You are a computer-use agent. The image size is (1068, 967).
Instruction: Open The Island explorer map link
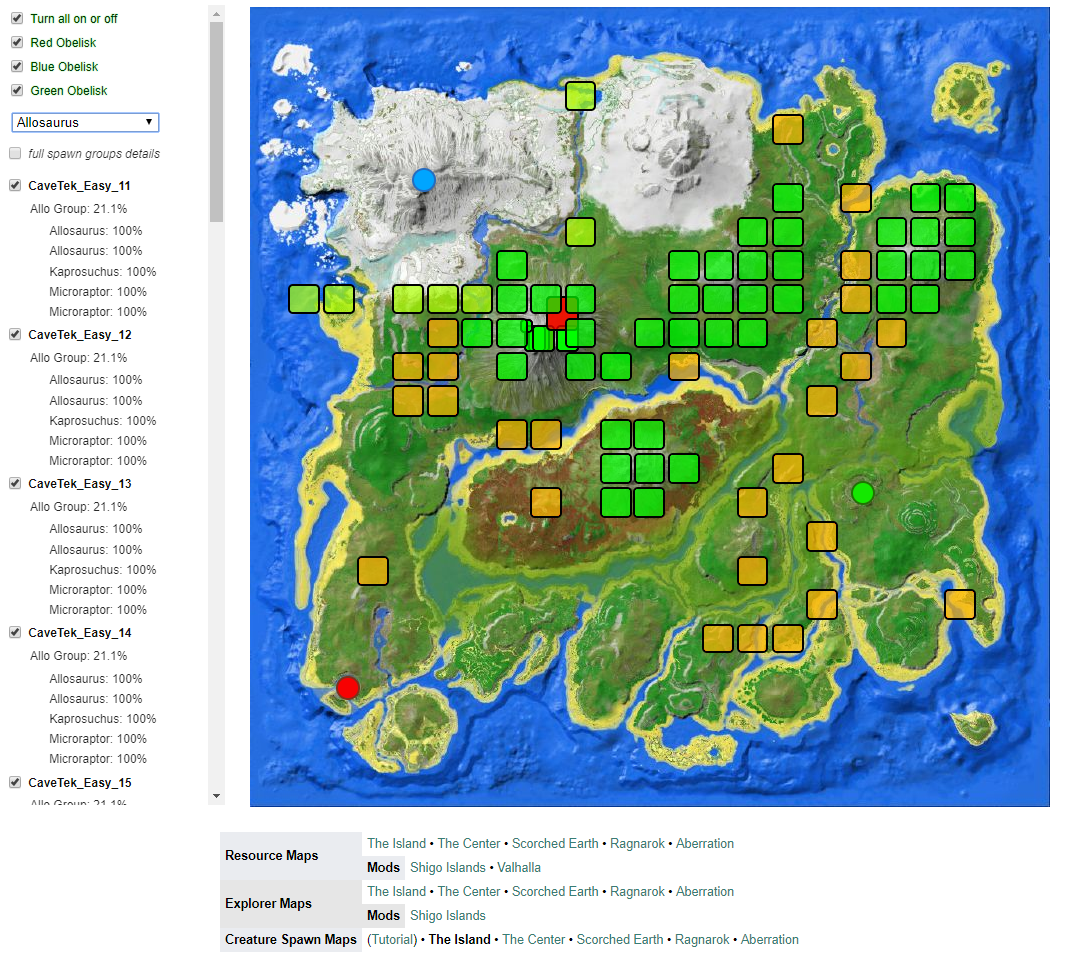click(x=396, y=891)
